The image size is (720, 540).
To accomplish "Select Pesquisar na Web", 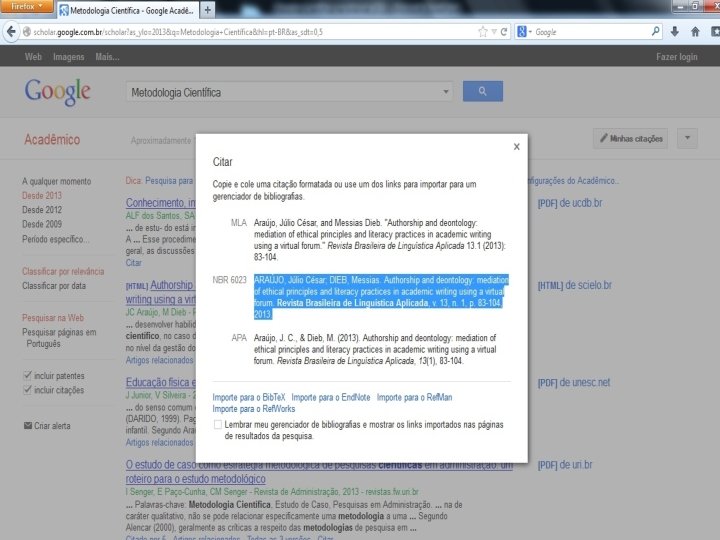I will (x=53, y=318).
